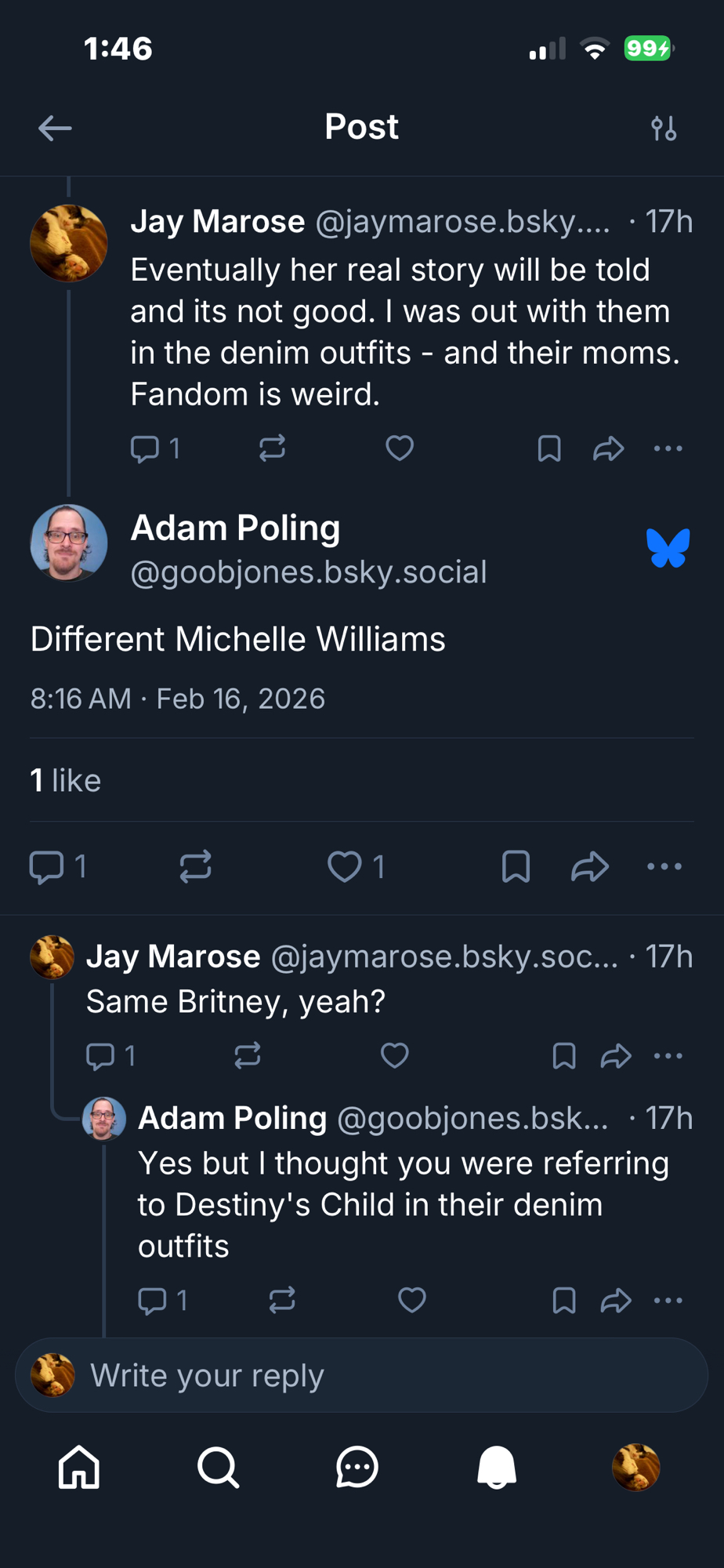The height and width of the screenshot is (1568, 724).
Task: Open more options on "Fandom is weird" post
Action: [668, 448]
